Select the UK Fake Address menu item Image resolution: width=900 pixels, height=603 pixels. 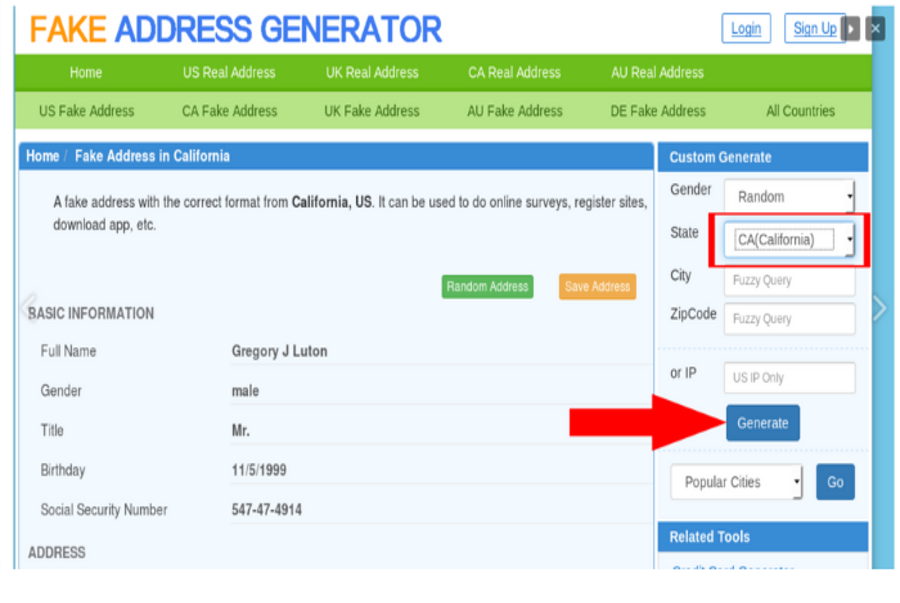(x=372, y=111)
